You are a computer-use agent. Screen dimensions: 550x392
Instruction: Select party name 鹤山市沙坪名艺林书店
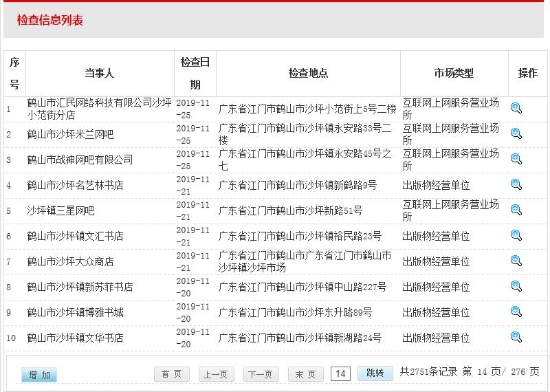click(x=75, y=185)
